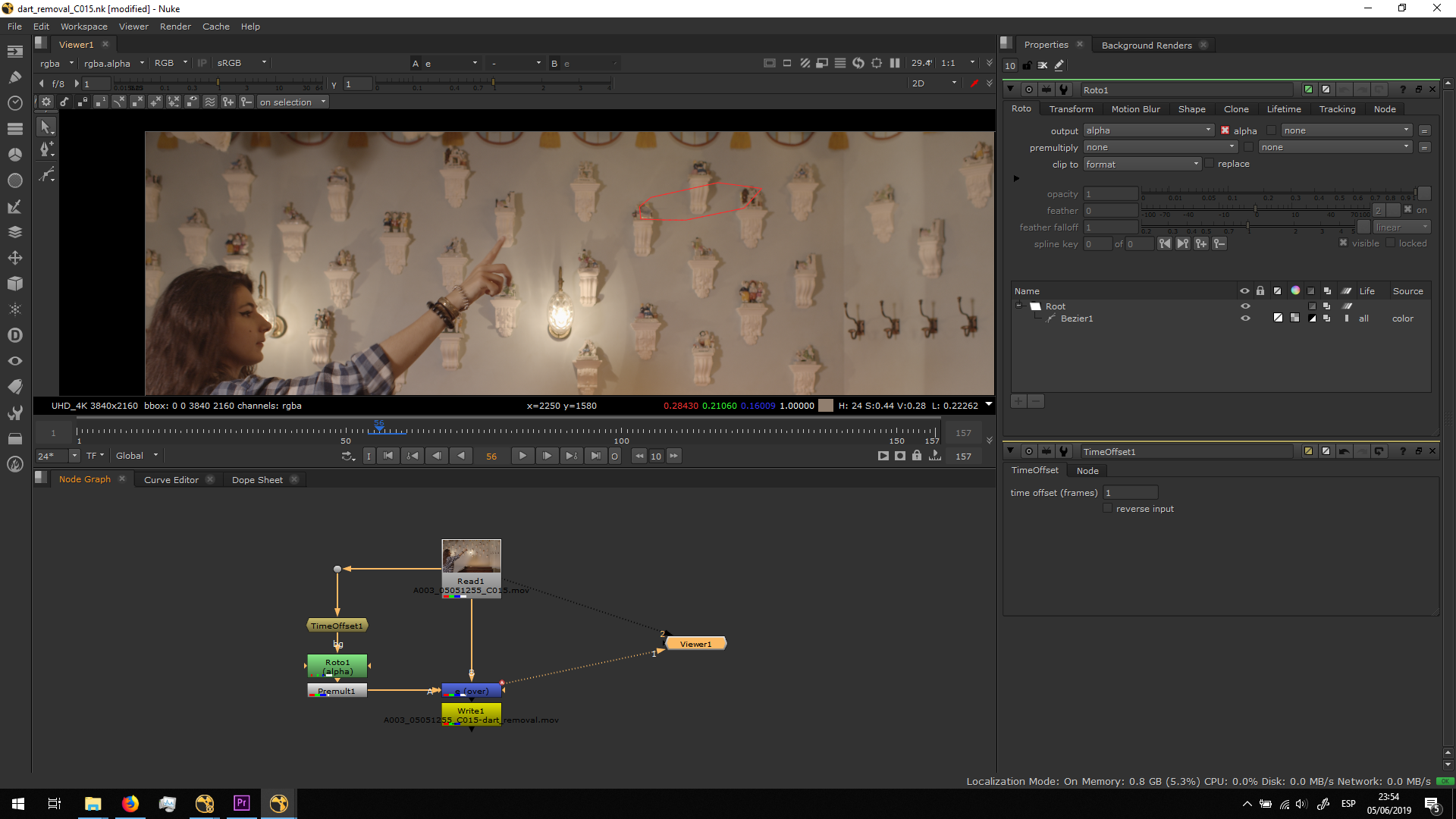Screen dimensions: 1456x819
Task: Select the arrow selection tool in viewer
Action: pyautogui.click(x=45, y=127)
